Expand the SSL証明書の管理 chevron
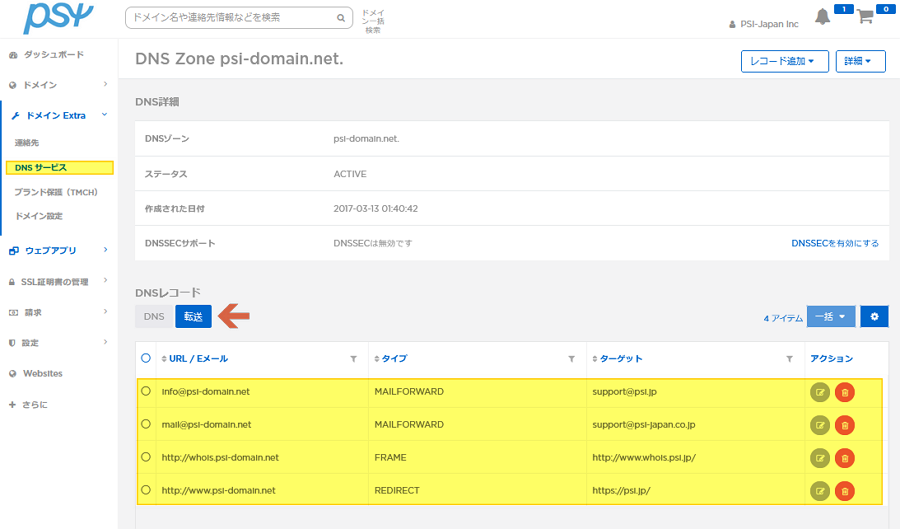Viewport: 900px width, 529px height. pyautogui.click(x=106, y=281)
